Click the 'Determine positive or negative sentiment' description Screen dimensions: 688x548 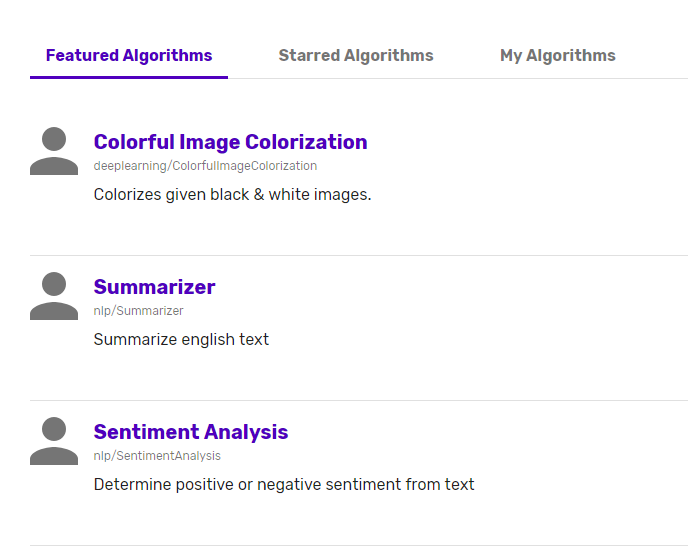point(284,484)
